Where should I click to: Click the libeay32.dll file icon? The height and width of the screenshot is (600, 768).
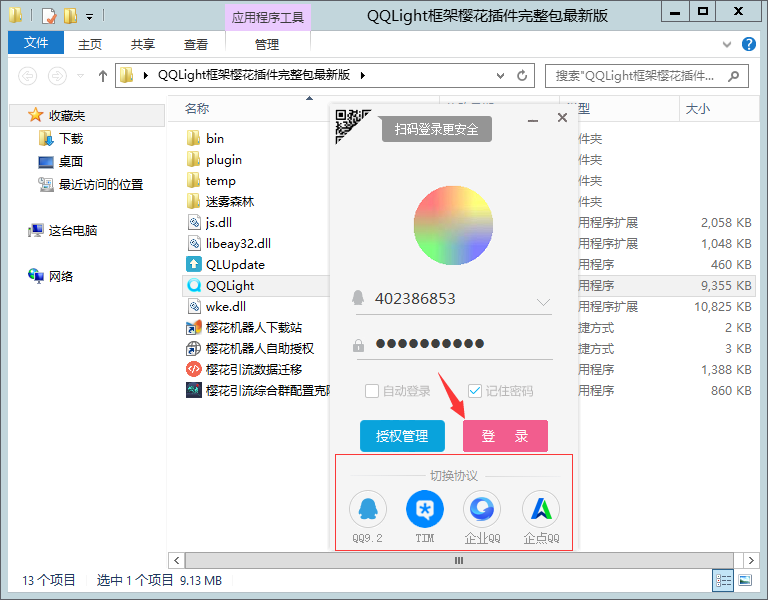pyautogui.click(x=194, y=243)
